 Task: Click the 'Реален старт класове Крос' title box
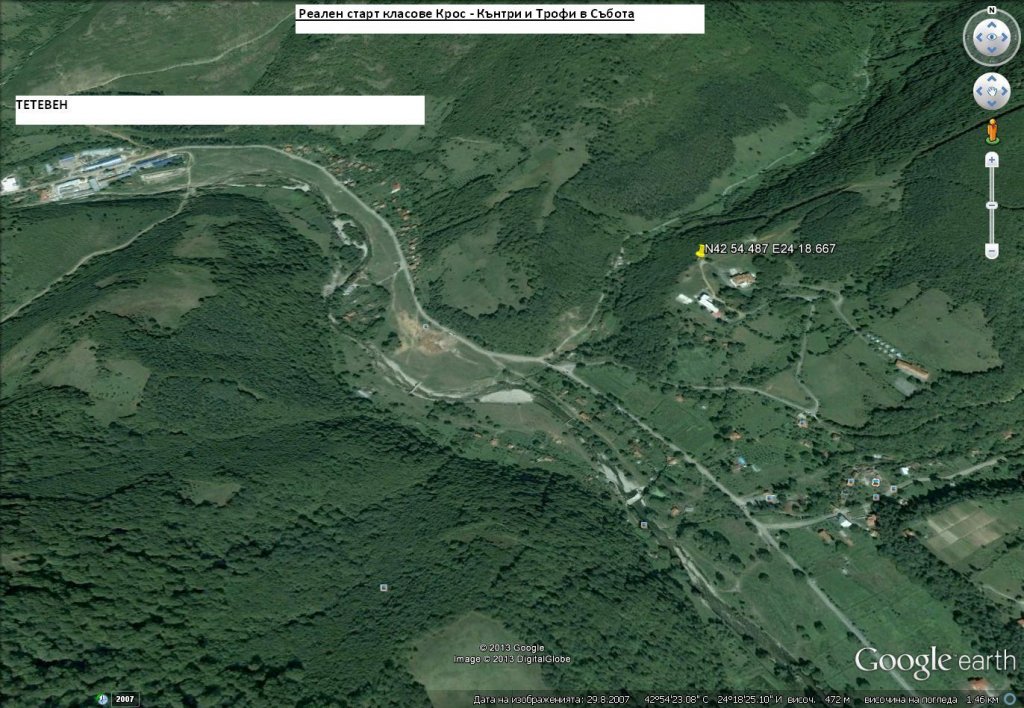point(500,19)
